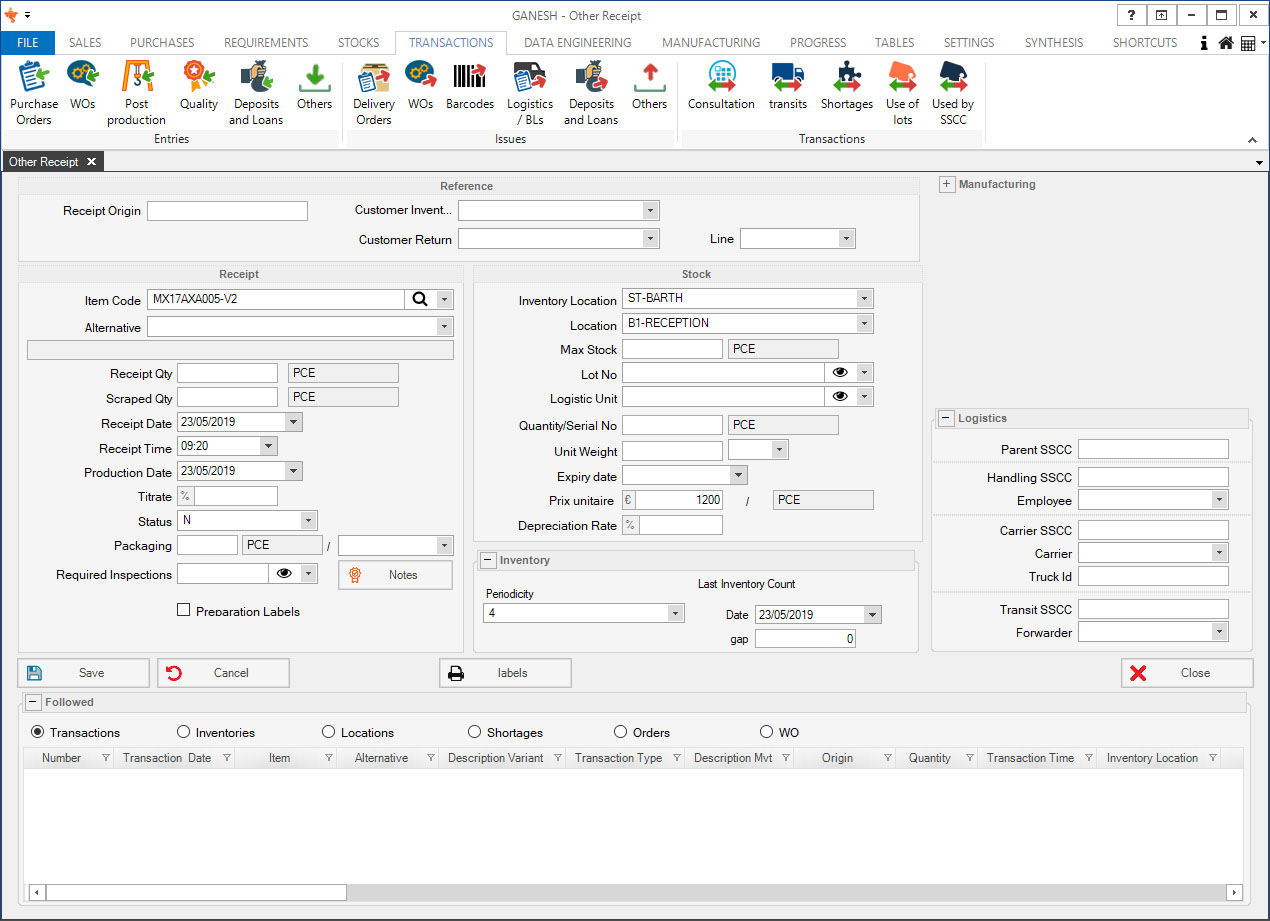Click the Receipt Qty input field
The width and height of the screenshot is (1270, 921).
227,373
